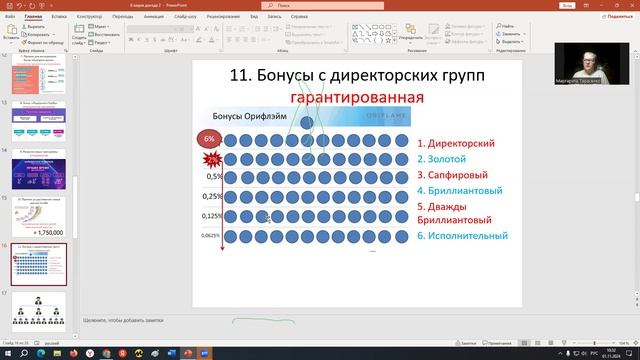
Task: Insert rectangle shape from shapes gallery
Action: 375,27
